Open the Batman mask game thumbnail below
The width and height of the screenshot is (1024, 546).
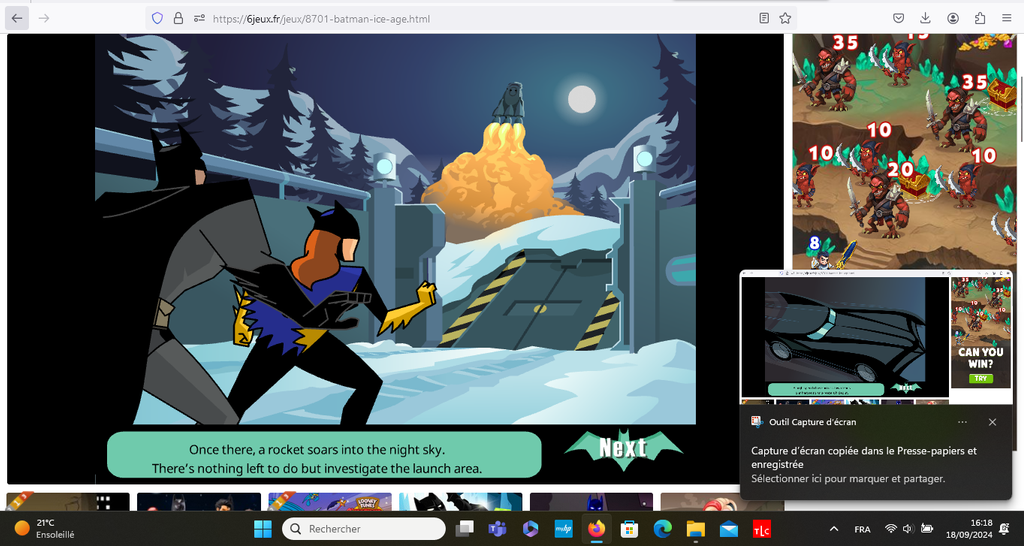(460, 502)
